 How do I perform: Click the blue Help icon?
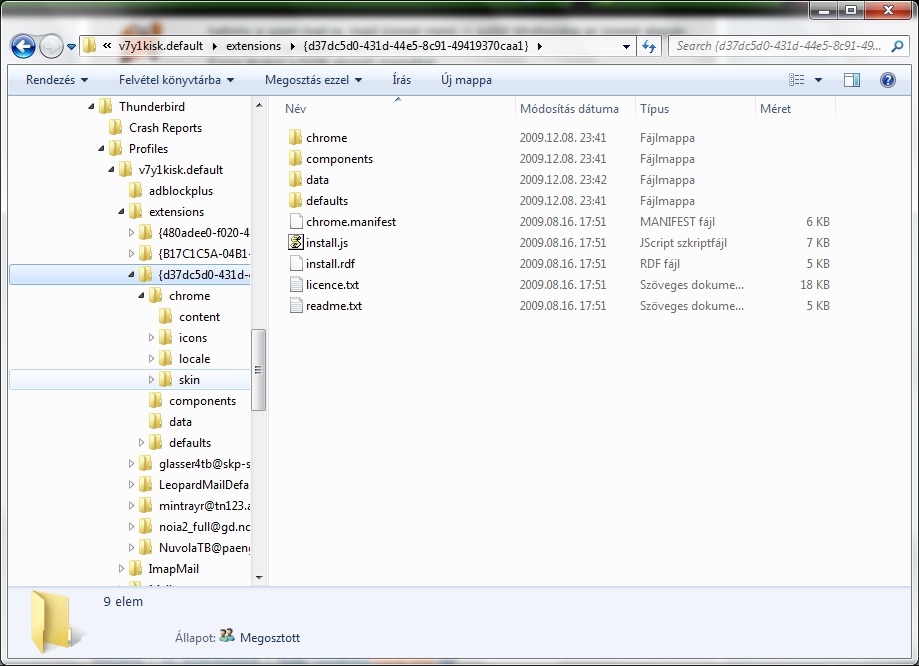(887, 80)
